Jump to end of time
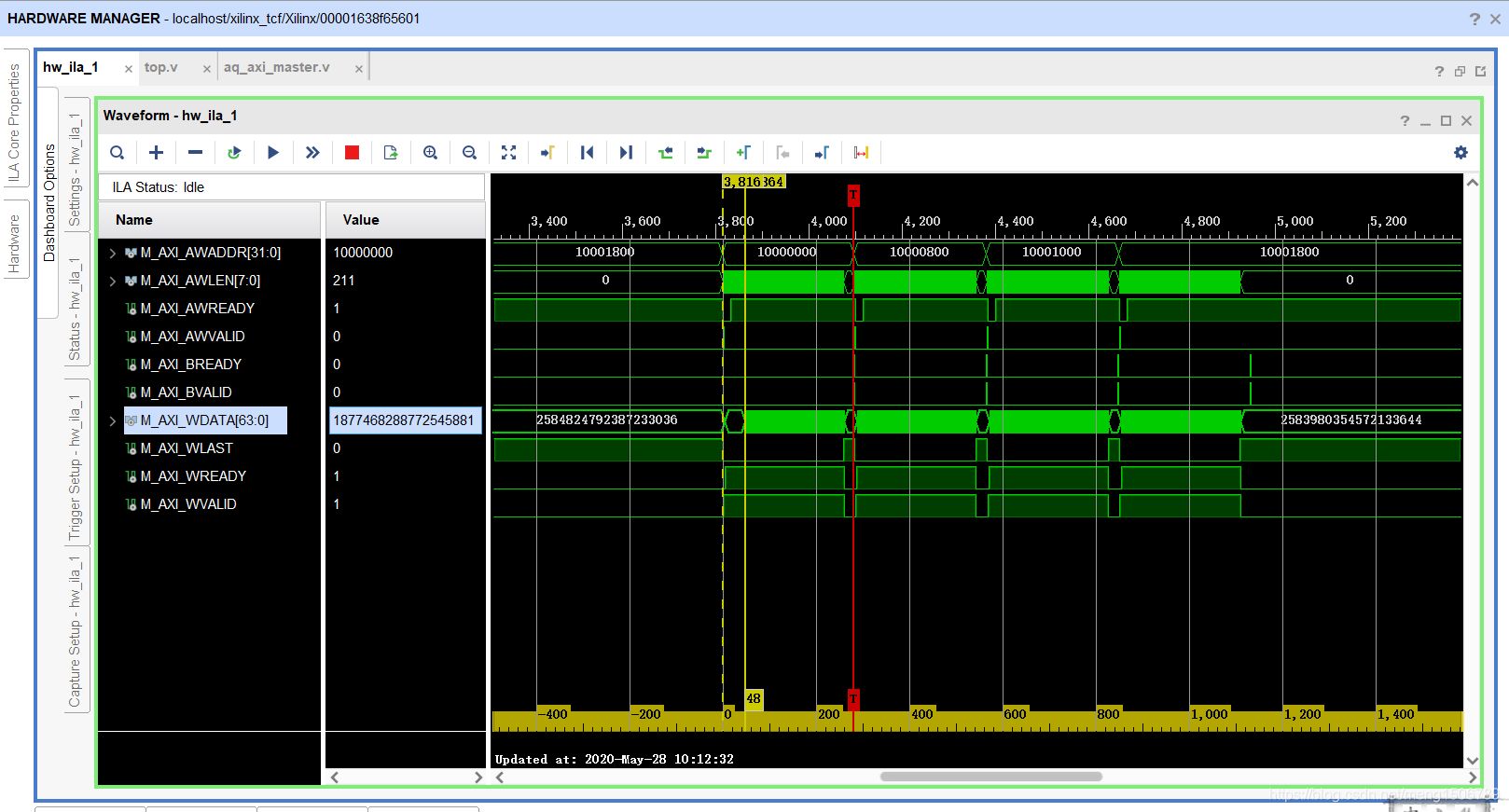 point(626,153)
